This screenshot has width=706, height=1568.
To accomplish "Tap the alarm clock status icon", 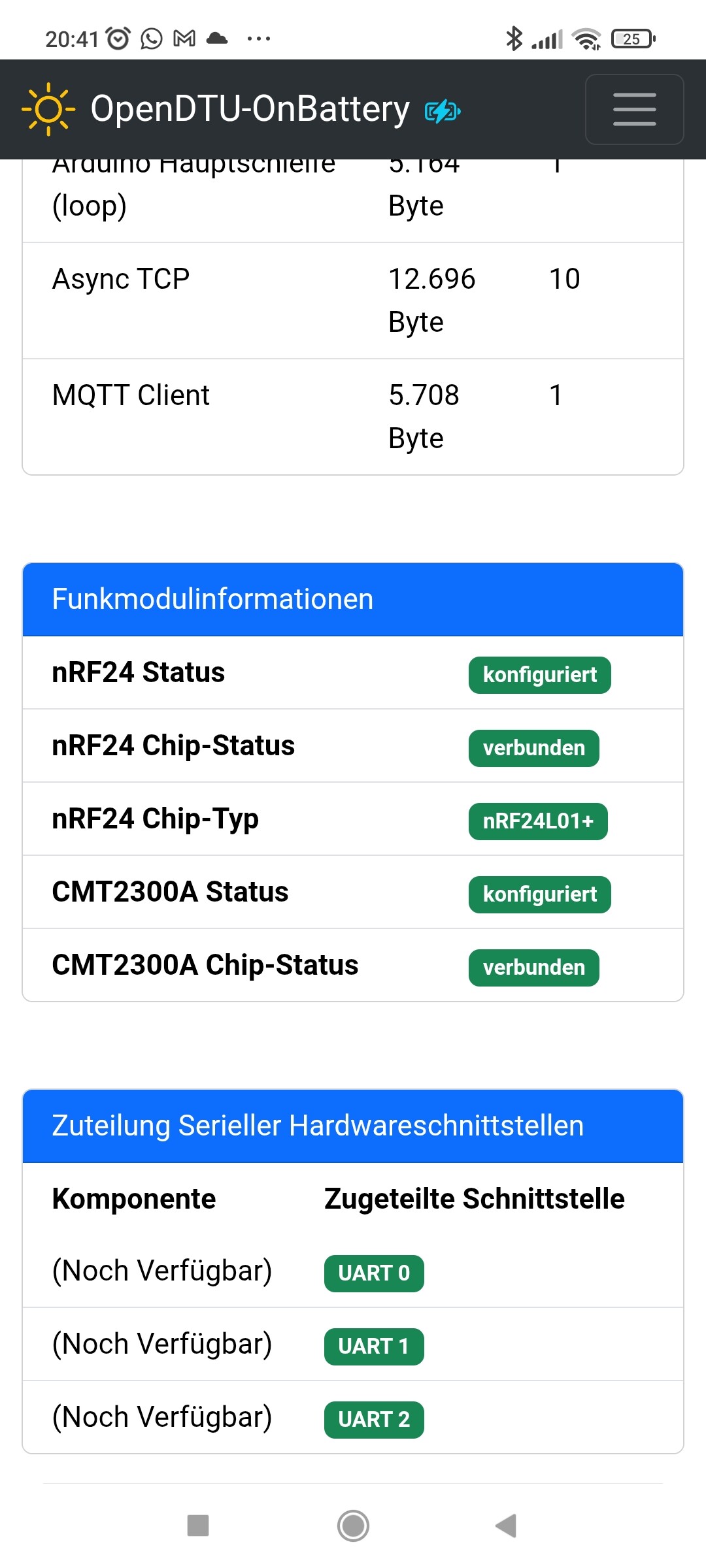I will coord(118,39).
